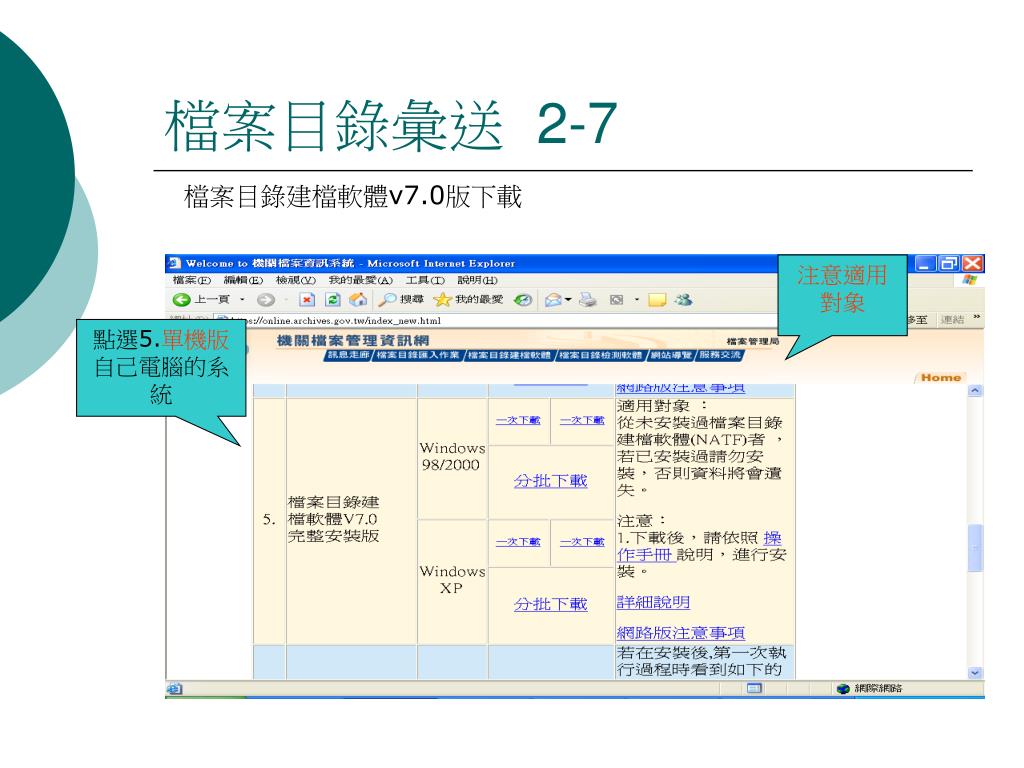Select the 檔案目錄匯入作業 site tab

pyautogui.click(x=418, y=355)
